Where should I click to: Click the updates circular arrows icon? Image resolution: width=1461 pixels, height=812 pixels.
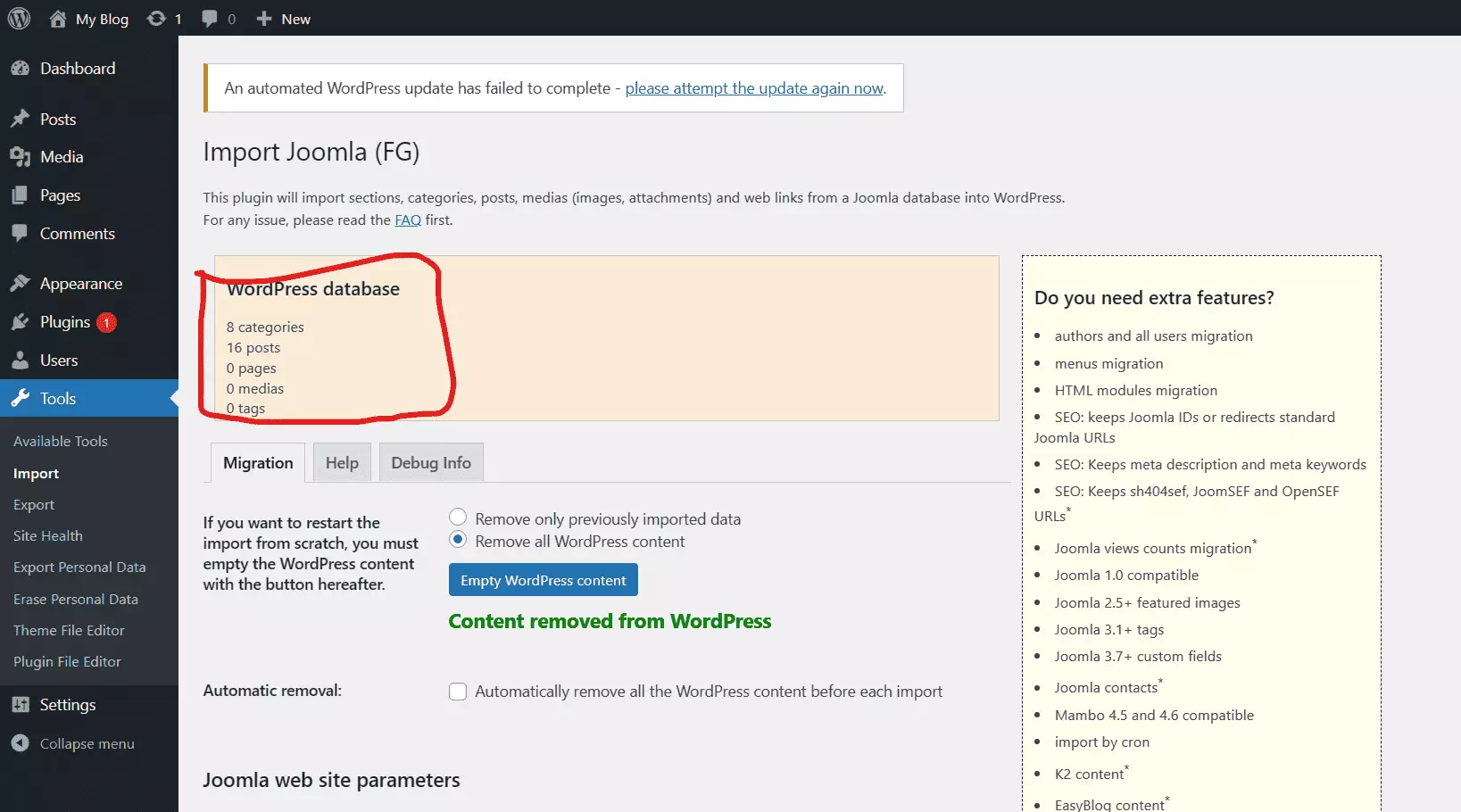[x=156, y=19]
